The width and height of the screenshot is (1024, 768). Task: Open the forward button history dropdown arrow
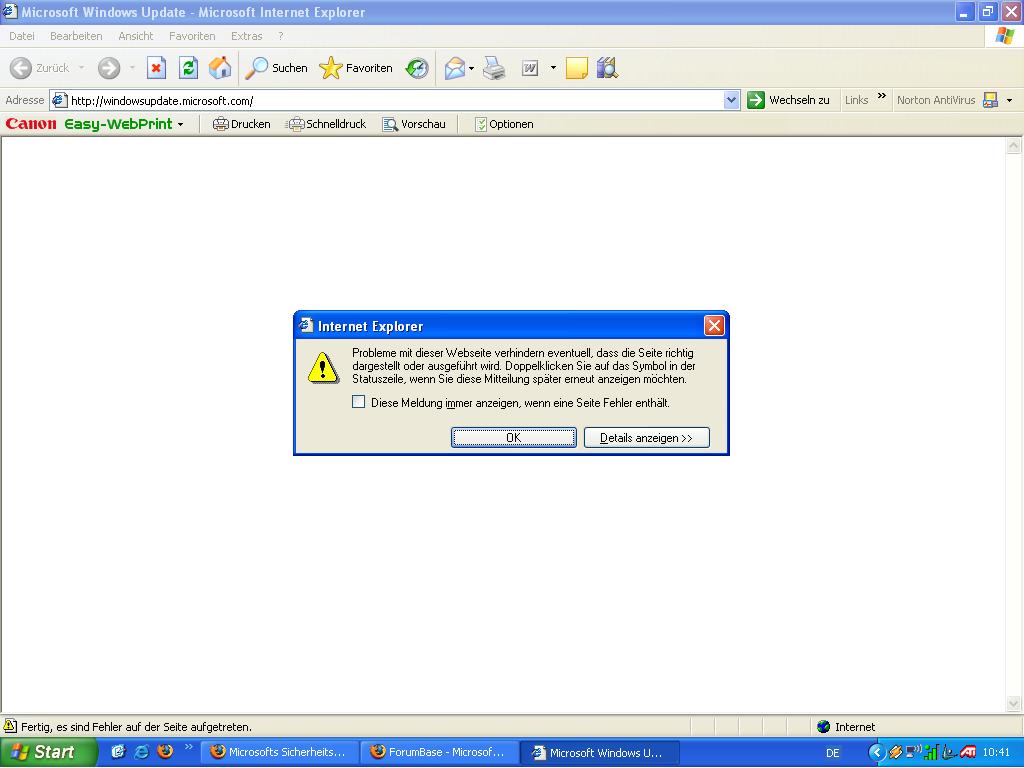point(132,68)
